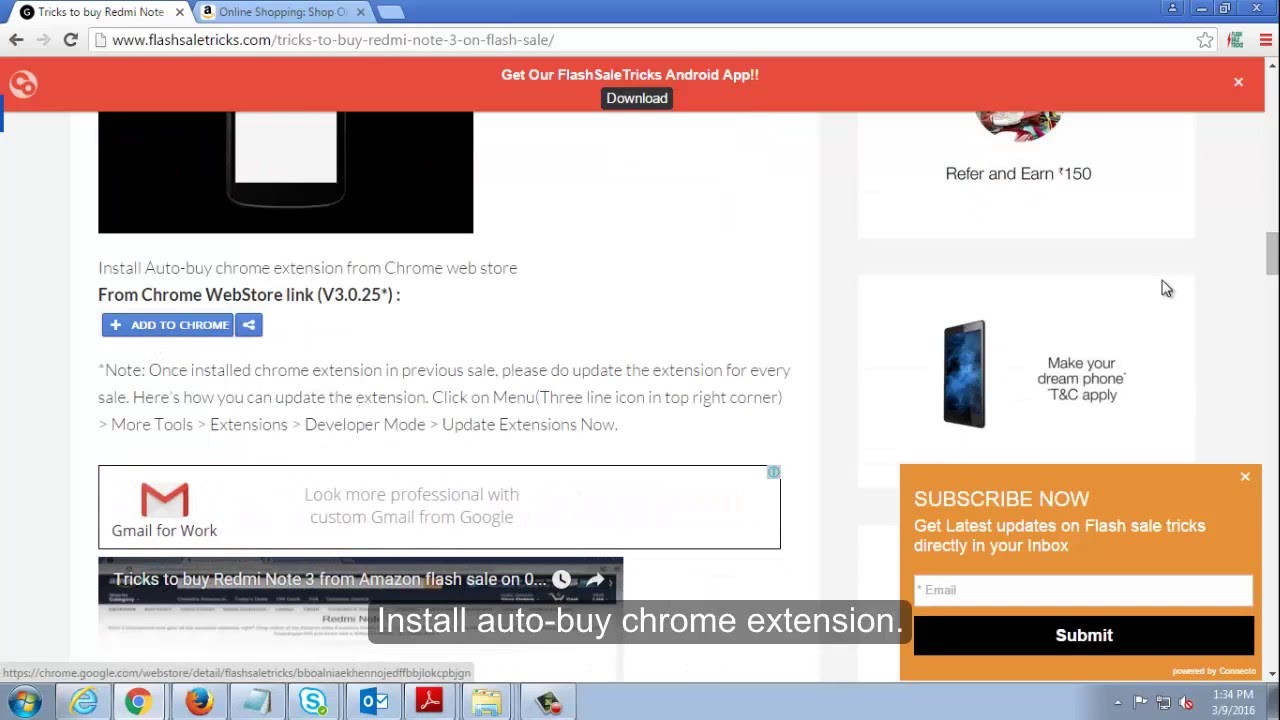Click the SUBSCRIBE NOW heading
This screenshot has height=720, width=1280.
(1001, 499)
